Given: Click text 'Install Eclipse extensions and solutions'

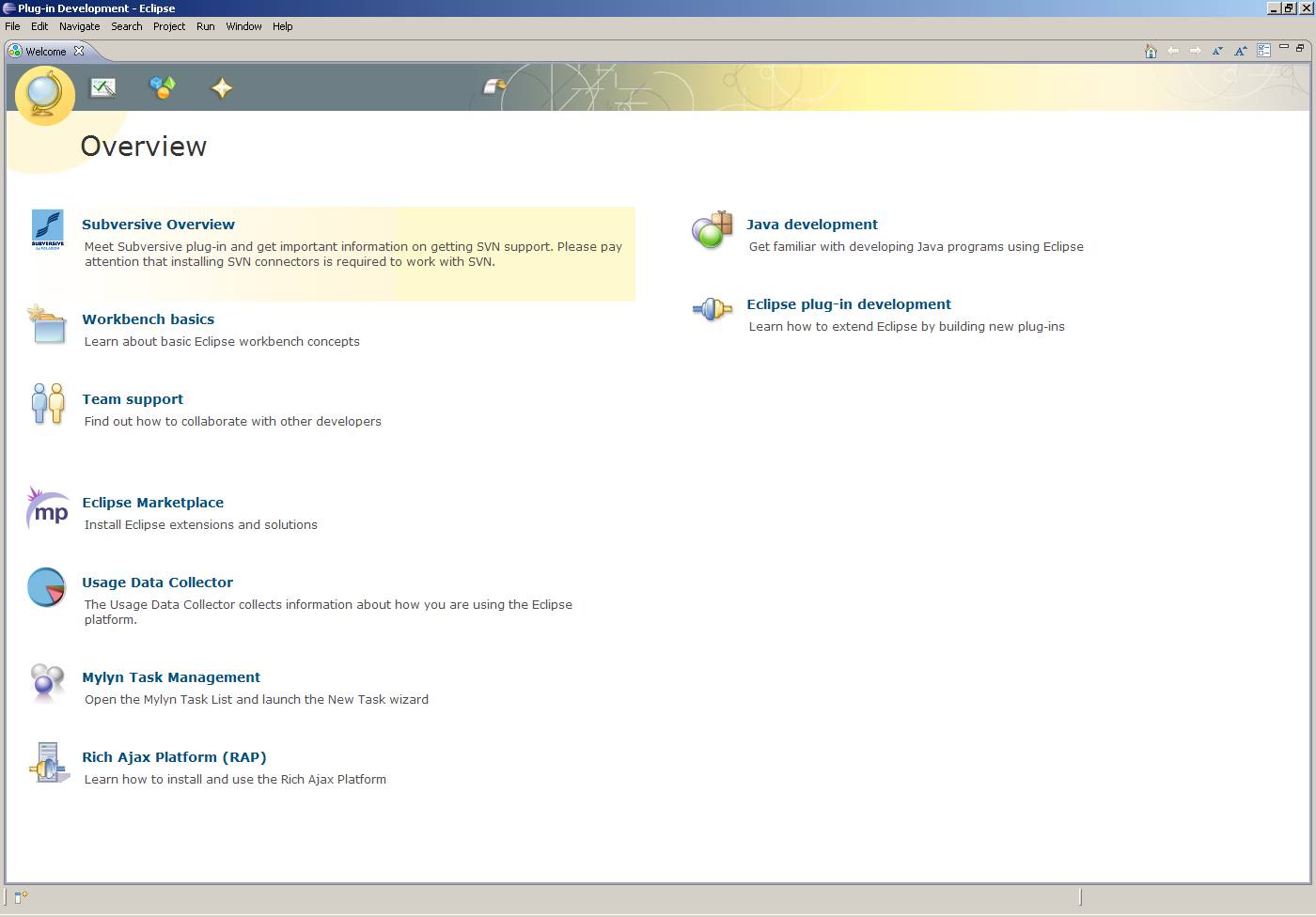Looking at the screenshot, I should tap(201, 524).
